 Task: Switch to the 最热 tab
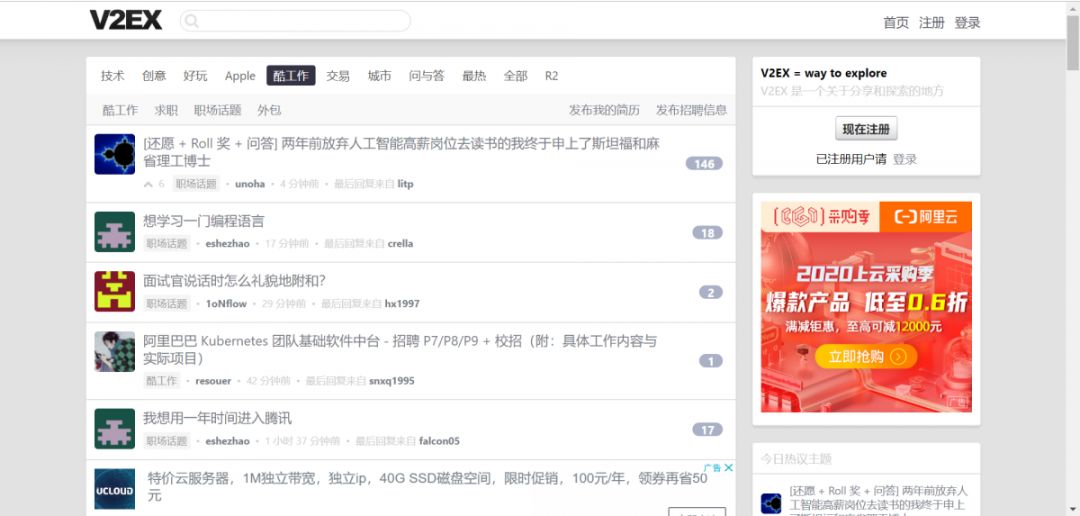474,76
